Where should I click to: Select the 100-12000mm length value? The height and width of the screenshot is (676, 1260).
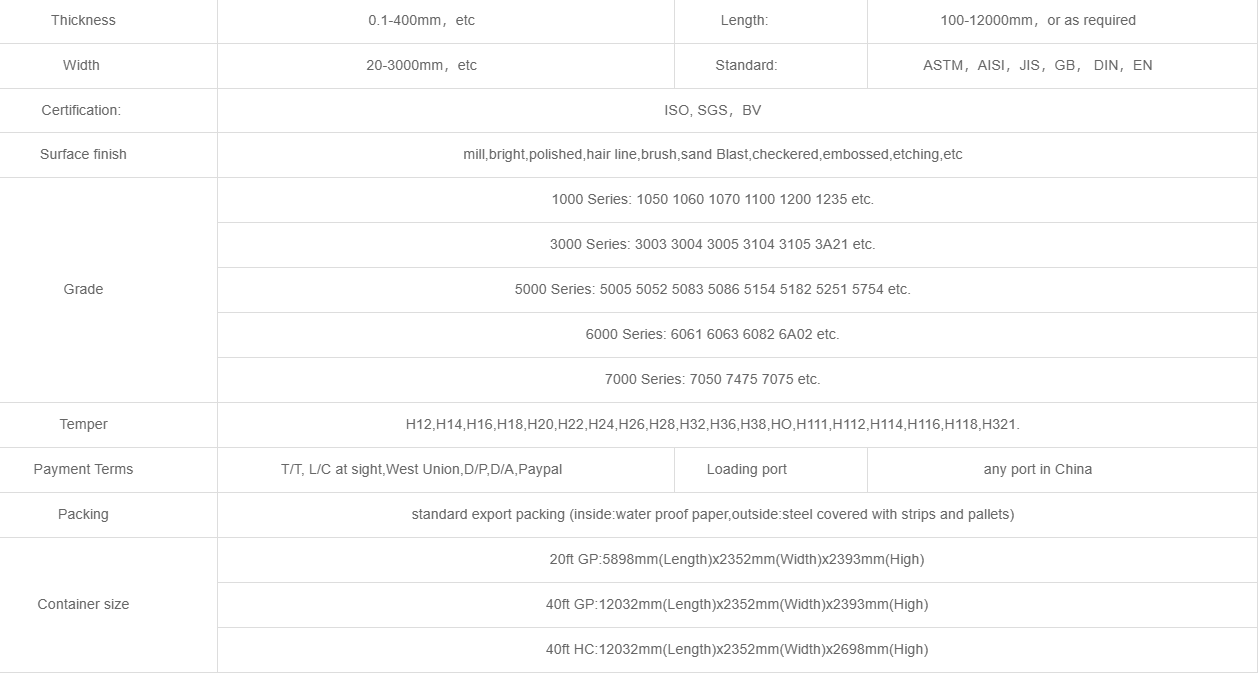[1037, 20]
